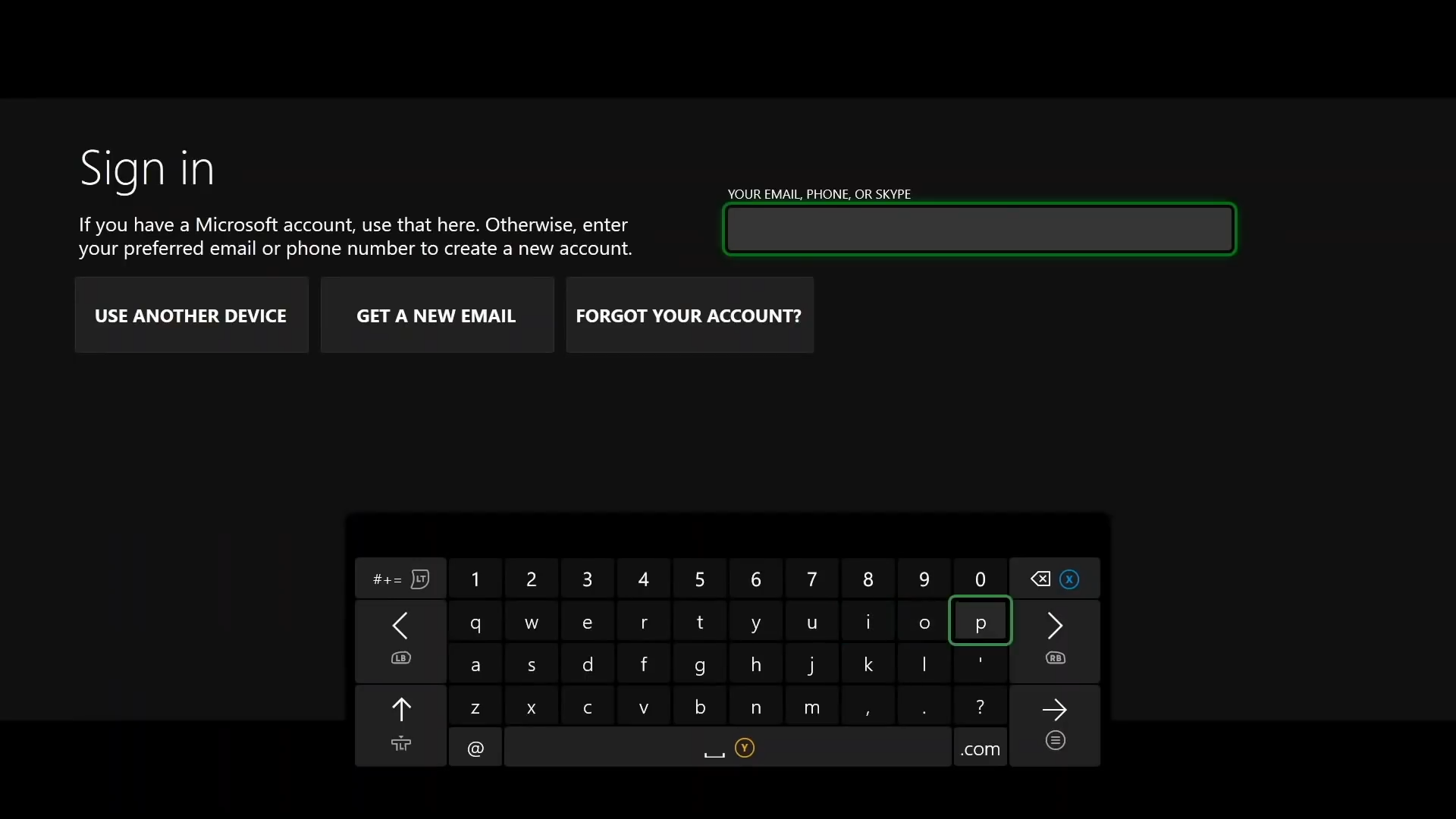
Task: Move cursor left with the left chevron key
Action: tap(400, 642)
